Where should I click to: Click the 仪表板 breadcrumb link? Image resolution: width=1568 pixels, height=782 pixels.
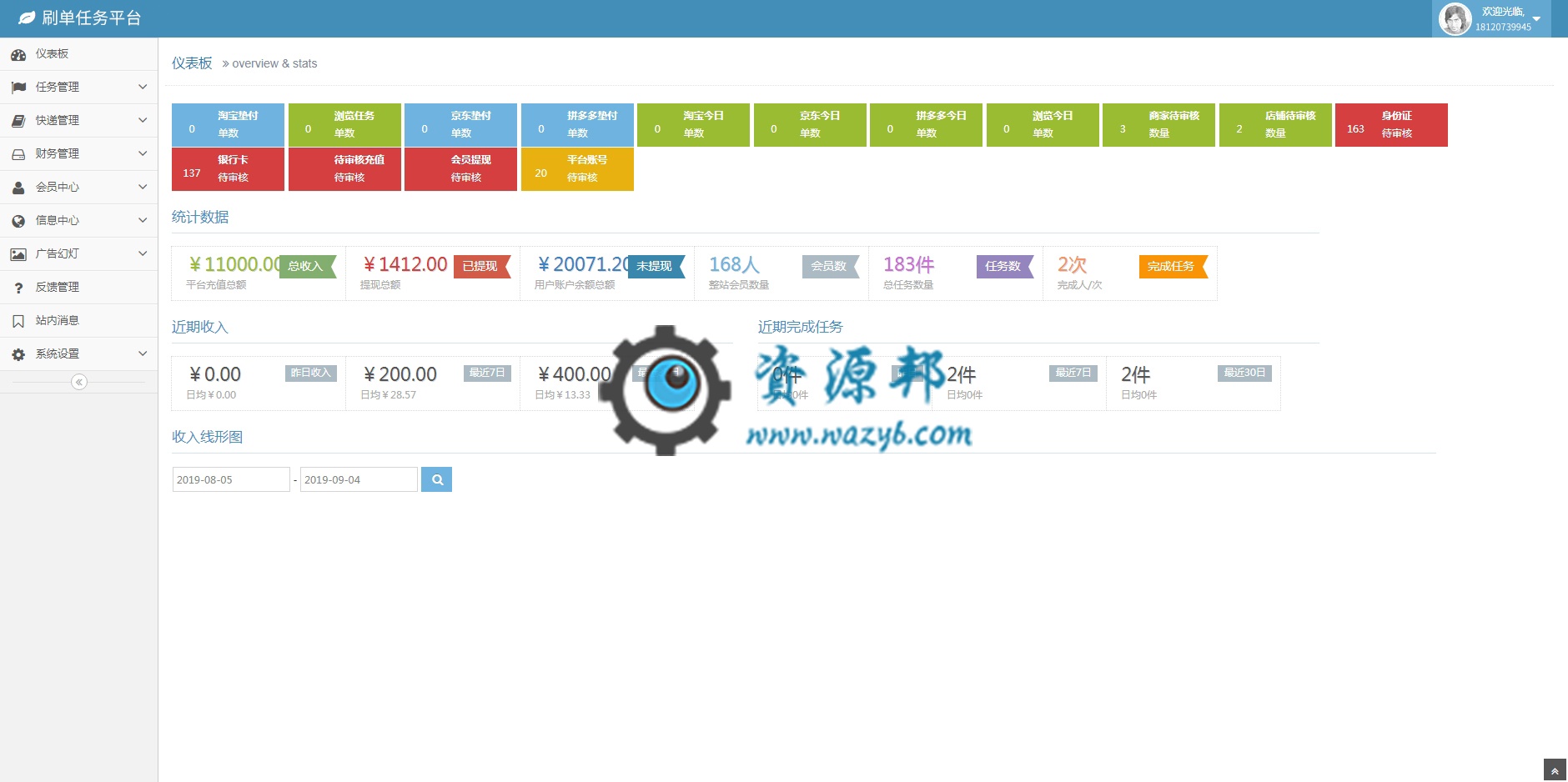(192, 63)
